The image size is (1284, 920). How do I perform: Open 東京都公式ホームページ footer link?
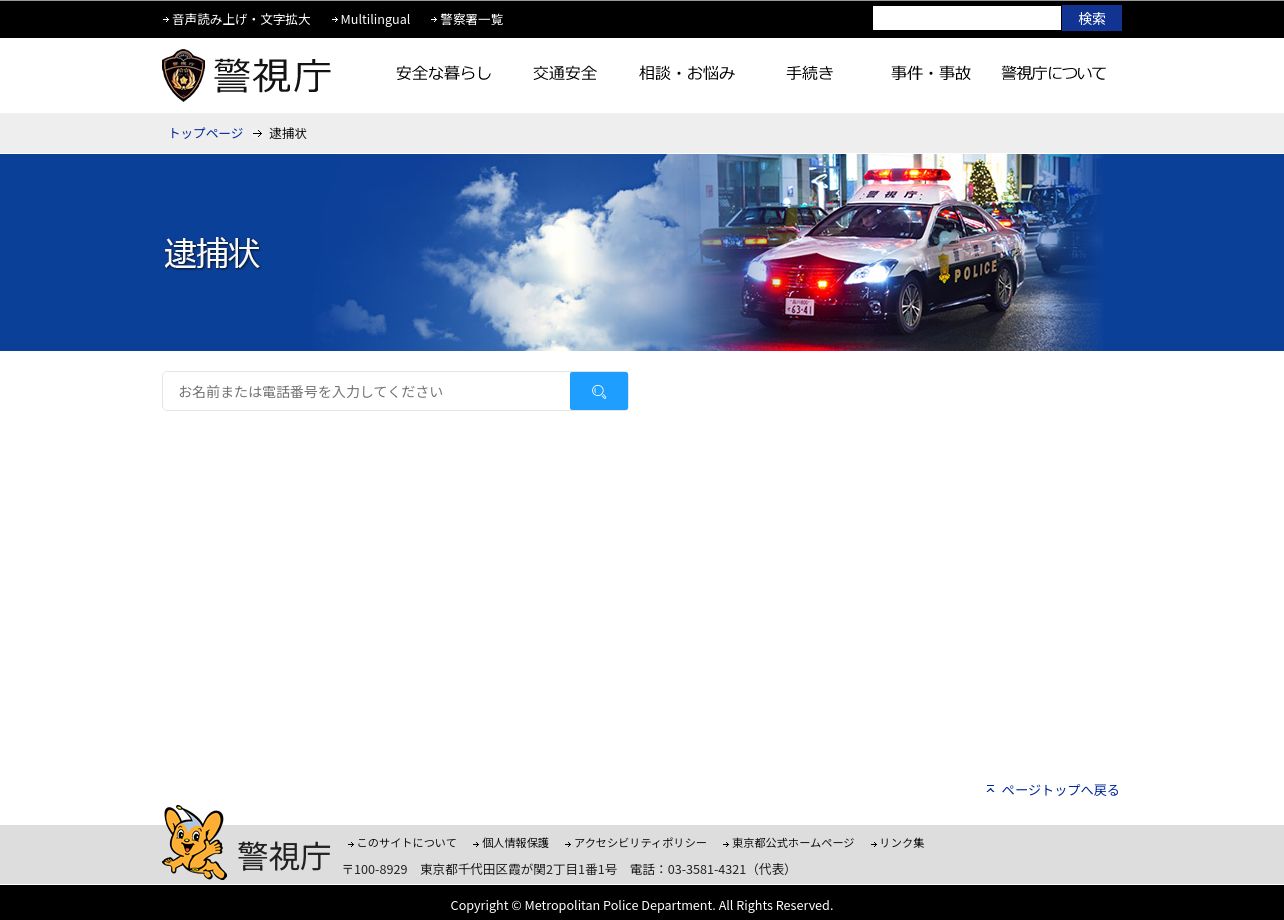pyautogui.click(x=793, y=843)
